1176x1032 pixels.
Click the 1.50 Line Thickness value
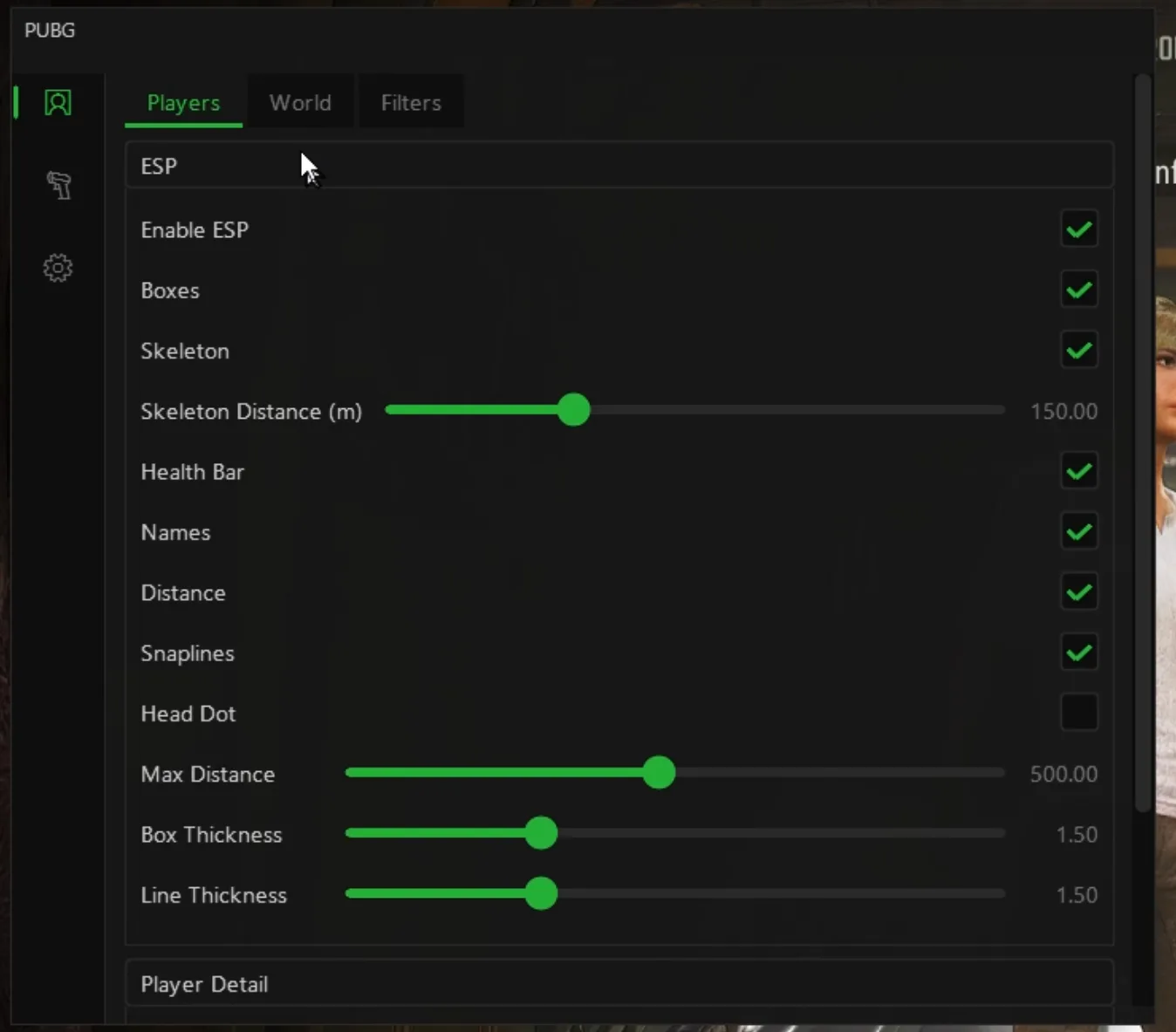[1077, 895]
